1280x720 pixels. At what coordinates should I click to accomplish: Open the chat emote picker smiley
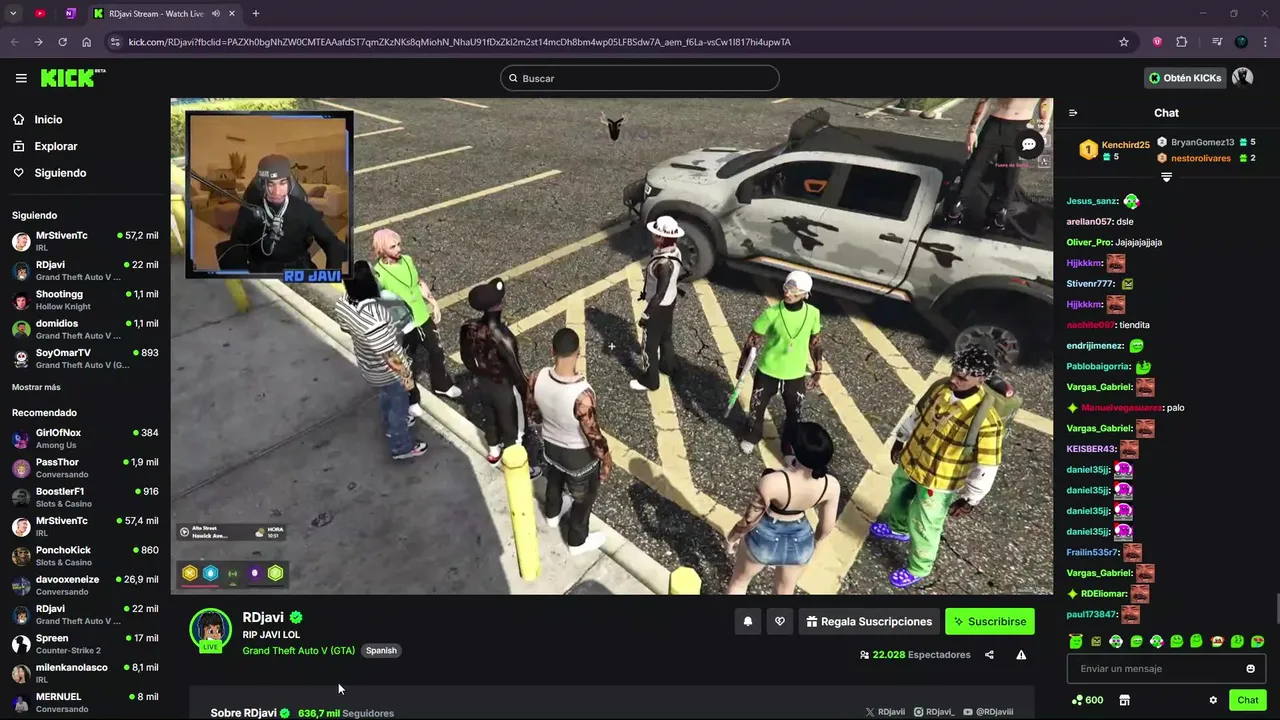(x=1250, y=669)
